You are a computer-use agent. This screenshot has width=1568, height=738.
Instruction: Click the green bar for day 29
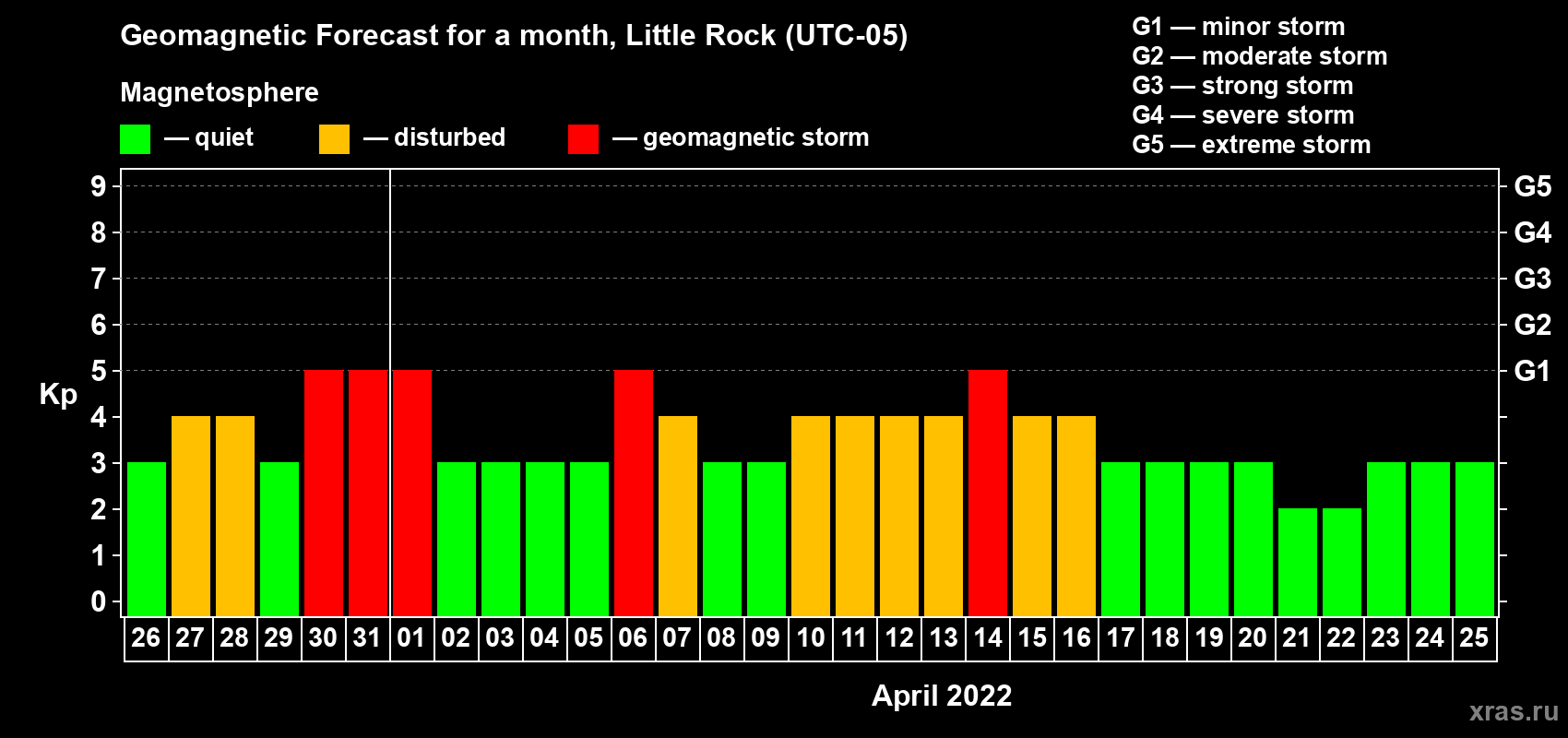pyautogui.click(x=279, y=539)
